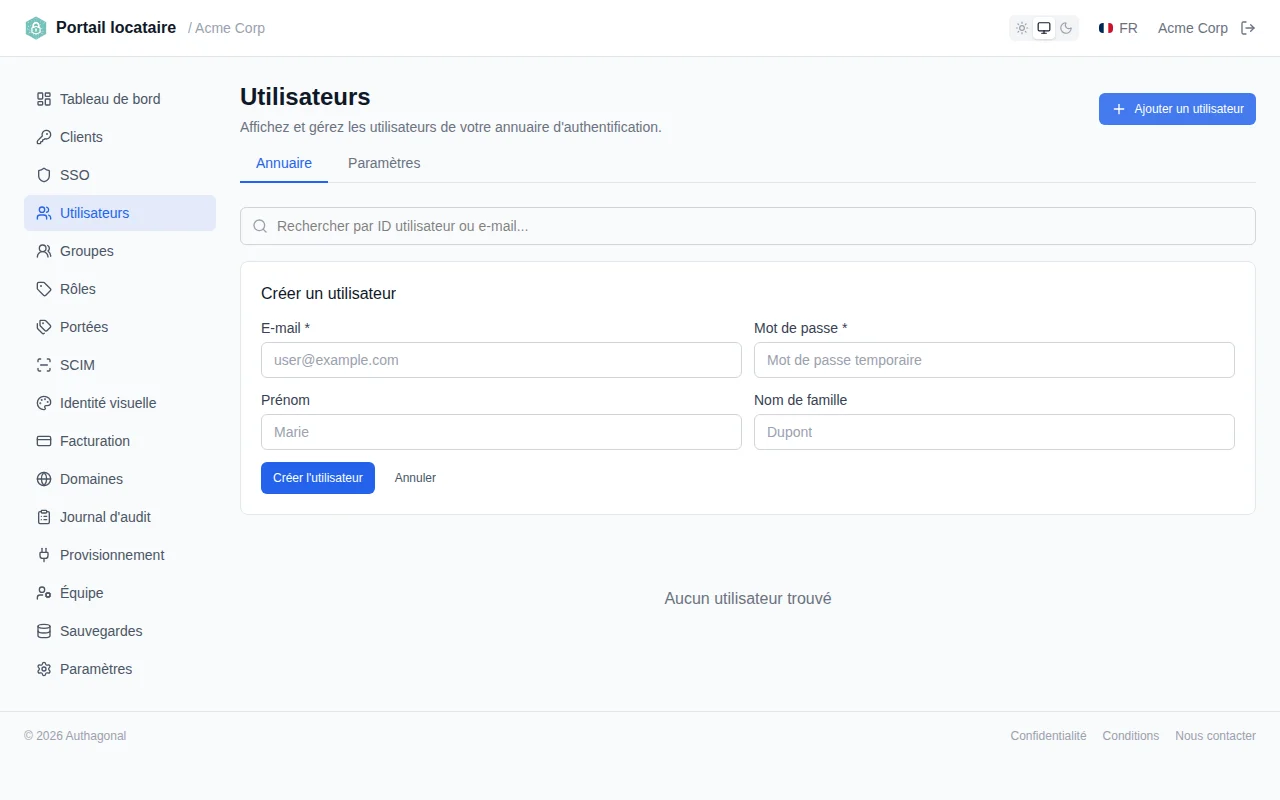Click the Facturation credit card icon
Image resolution: width=1280 pixels, height=800 pixels.
coord(44,441)
